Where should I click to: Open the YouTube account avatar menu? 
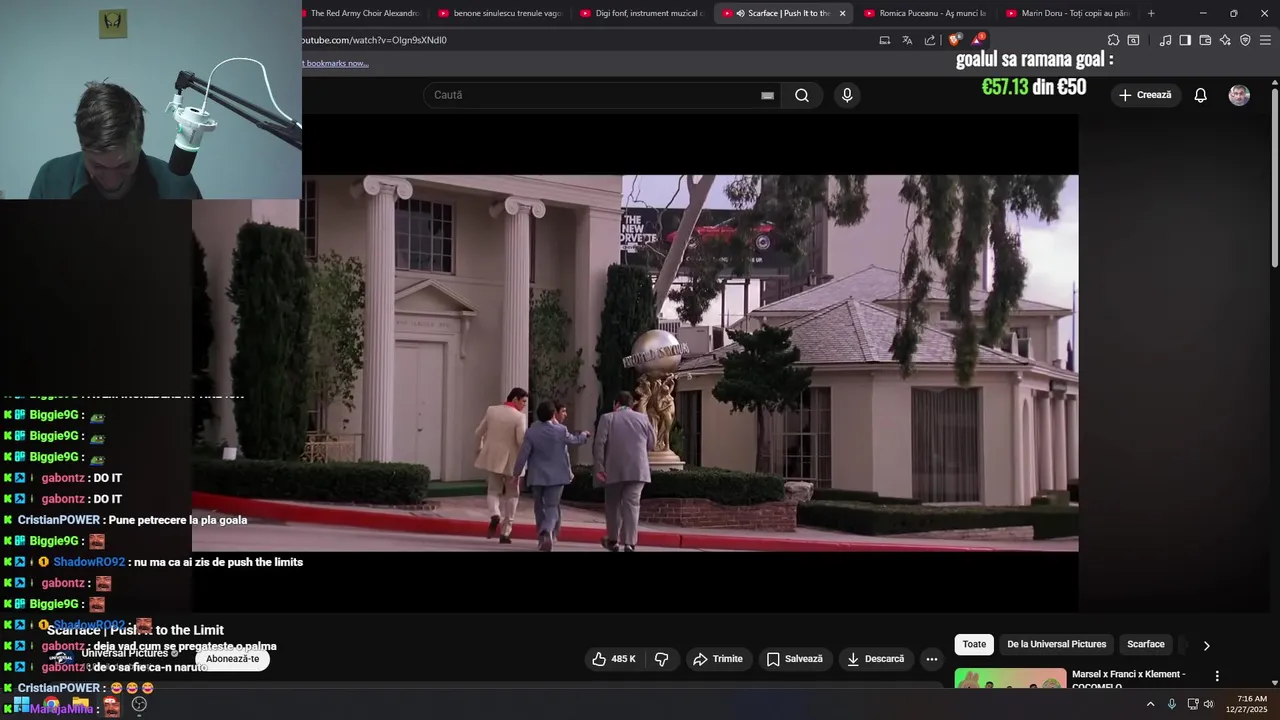[x=1239, y=95]
